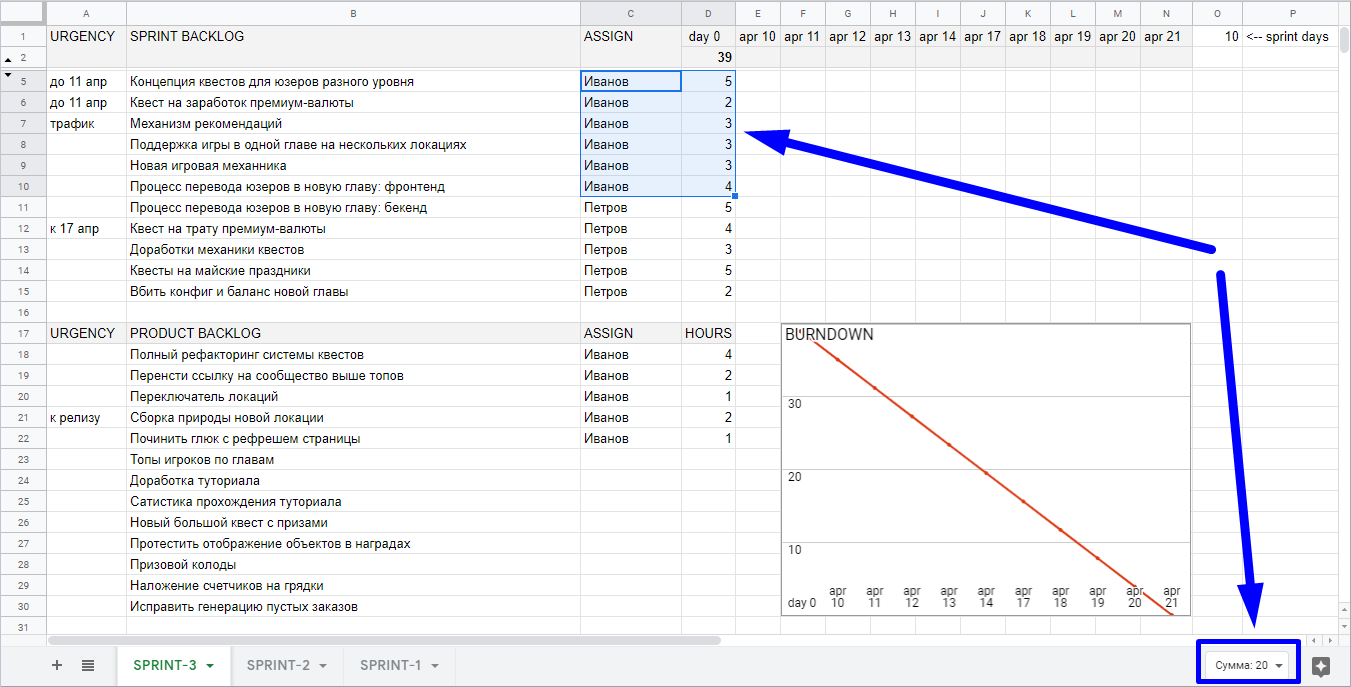Click the 'apr 14' column header cell
This screenshot has height=687, width=1351.
coord(937,37)
